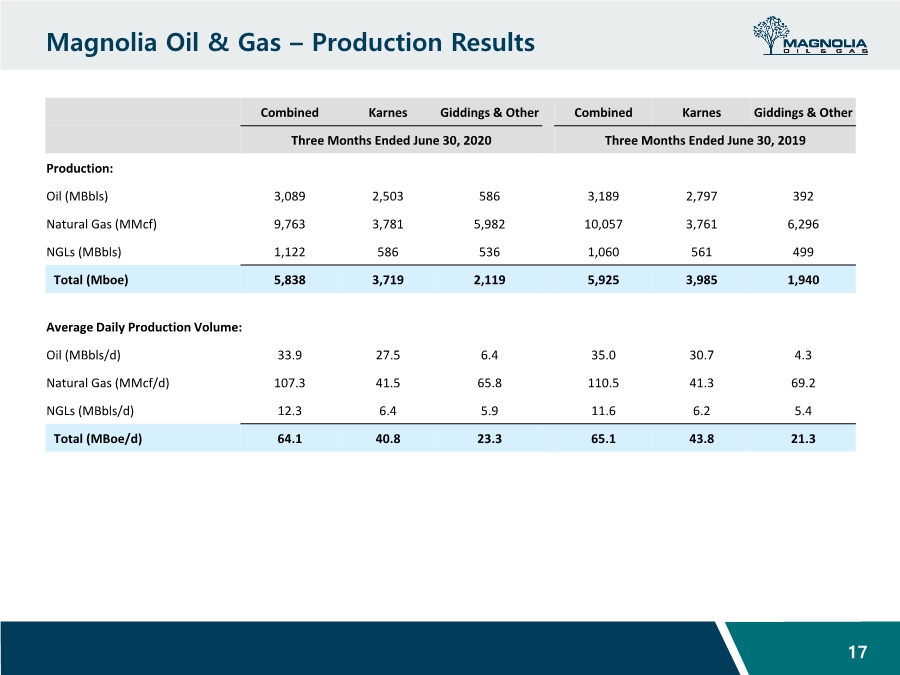Select 'Three Months Ended June 30, 2020' header
Viewport: 900px width, 675px height.
[x=391, y=141]
